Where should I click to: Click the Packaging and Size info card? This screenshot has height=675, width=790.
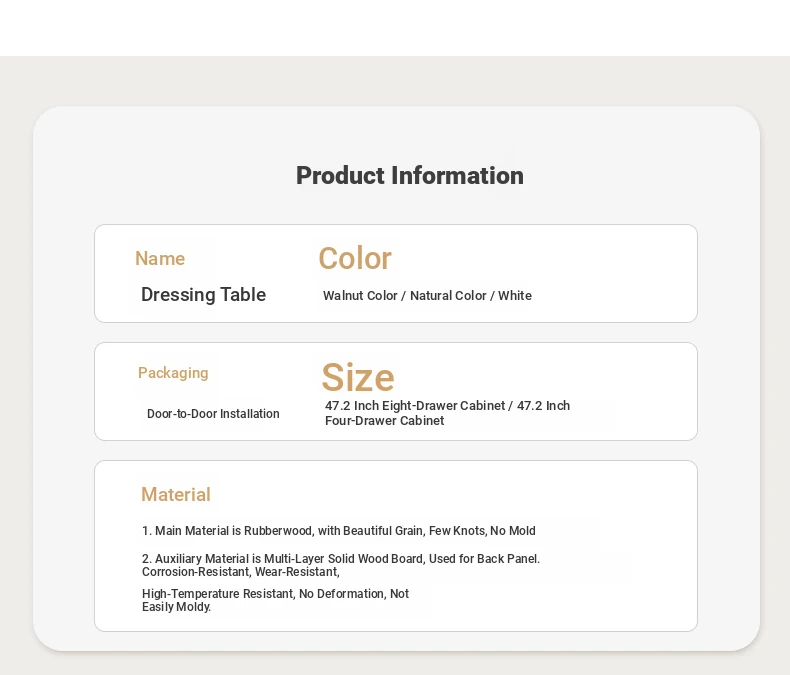396,391
